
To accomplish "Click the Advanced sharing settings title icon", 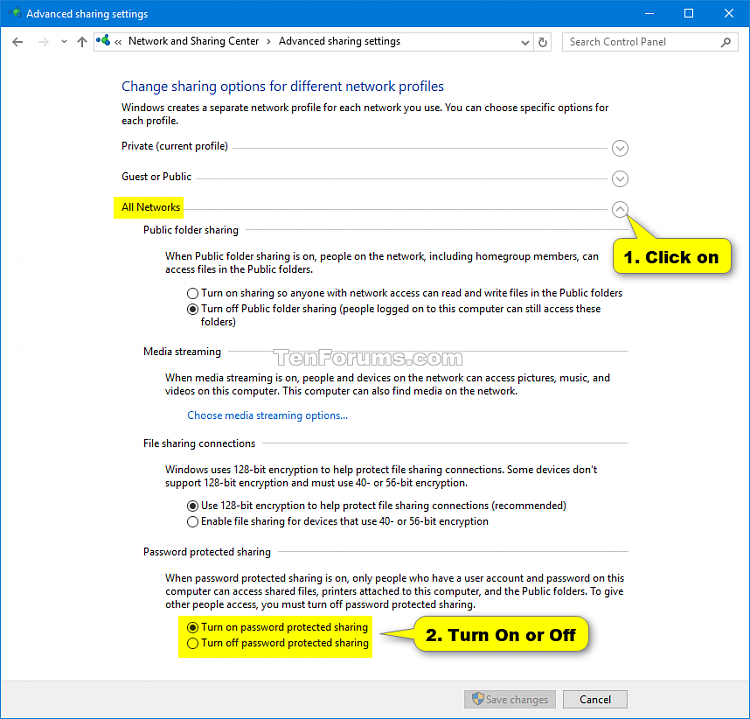I will coord(14,13).
